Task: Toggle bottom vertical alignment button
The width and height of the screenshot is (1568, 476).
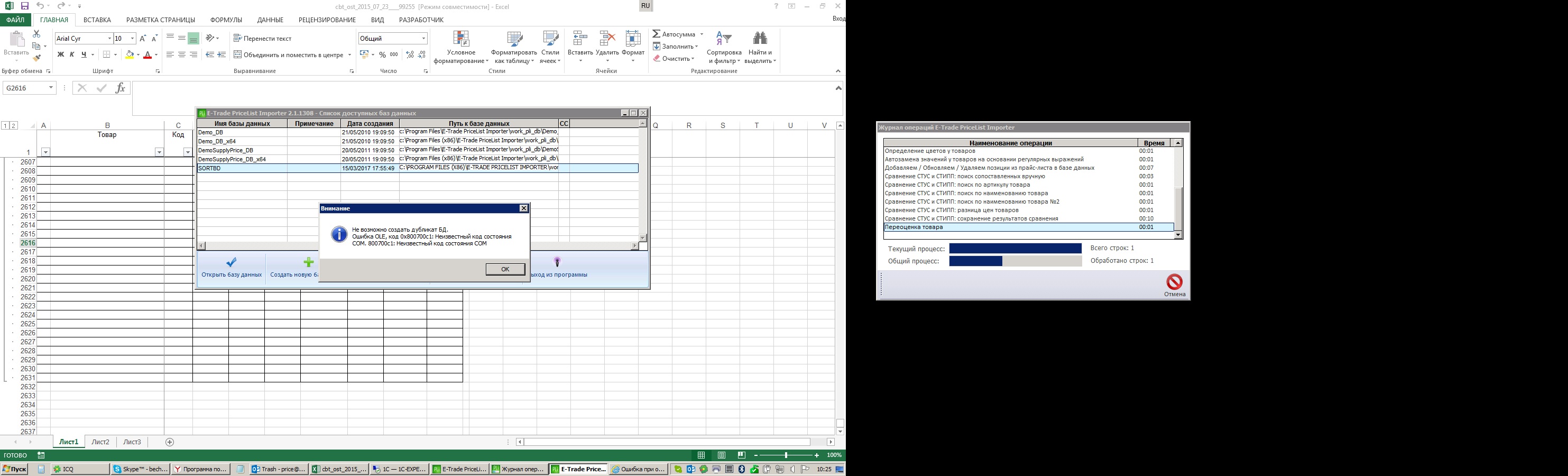Action: [193, 39]
